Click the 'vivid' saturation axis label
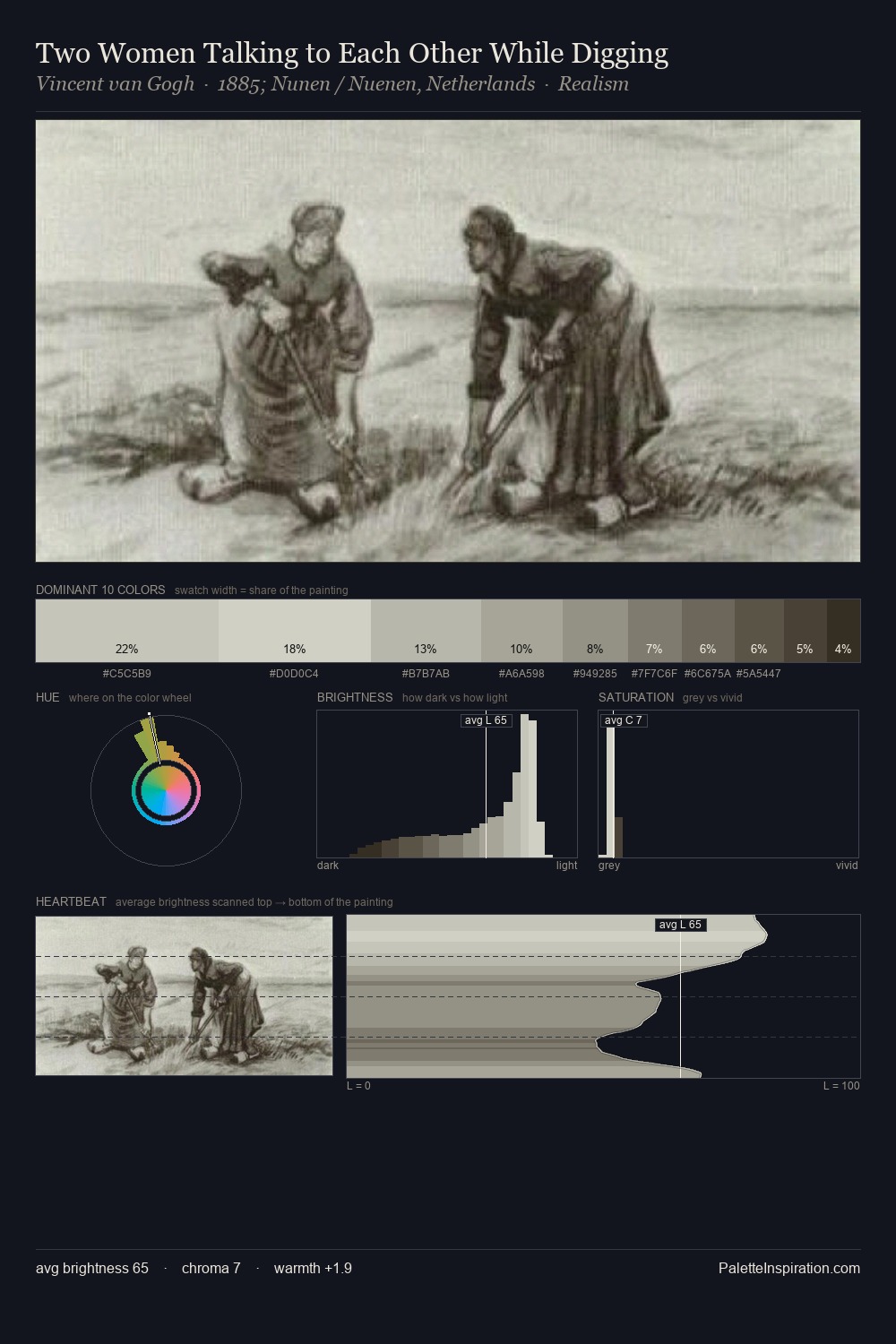Screen dimensions: 896x1344 click(x=847, y=866)
